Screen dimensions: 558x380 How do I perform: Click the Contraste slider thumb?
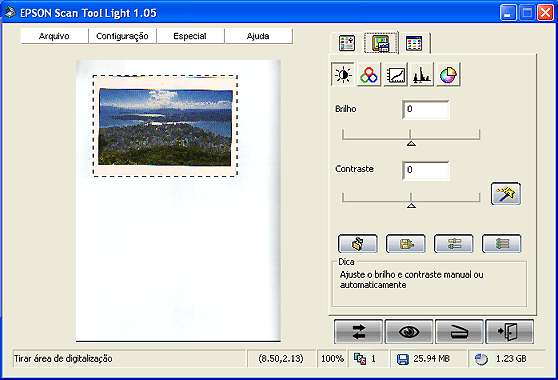tap(411, 205)
